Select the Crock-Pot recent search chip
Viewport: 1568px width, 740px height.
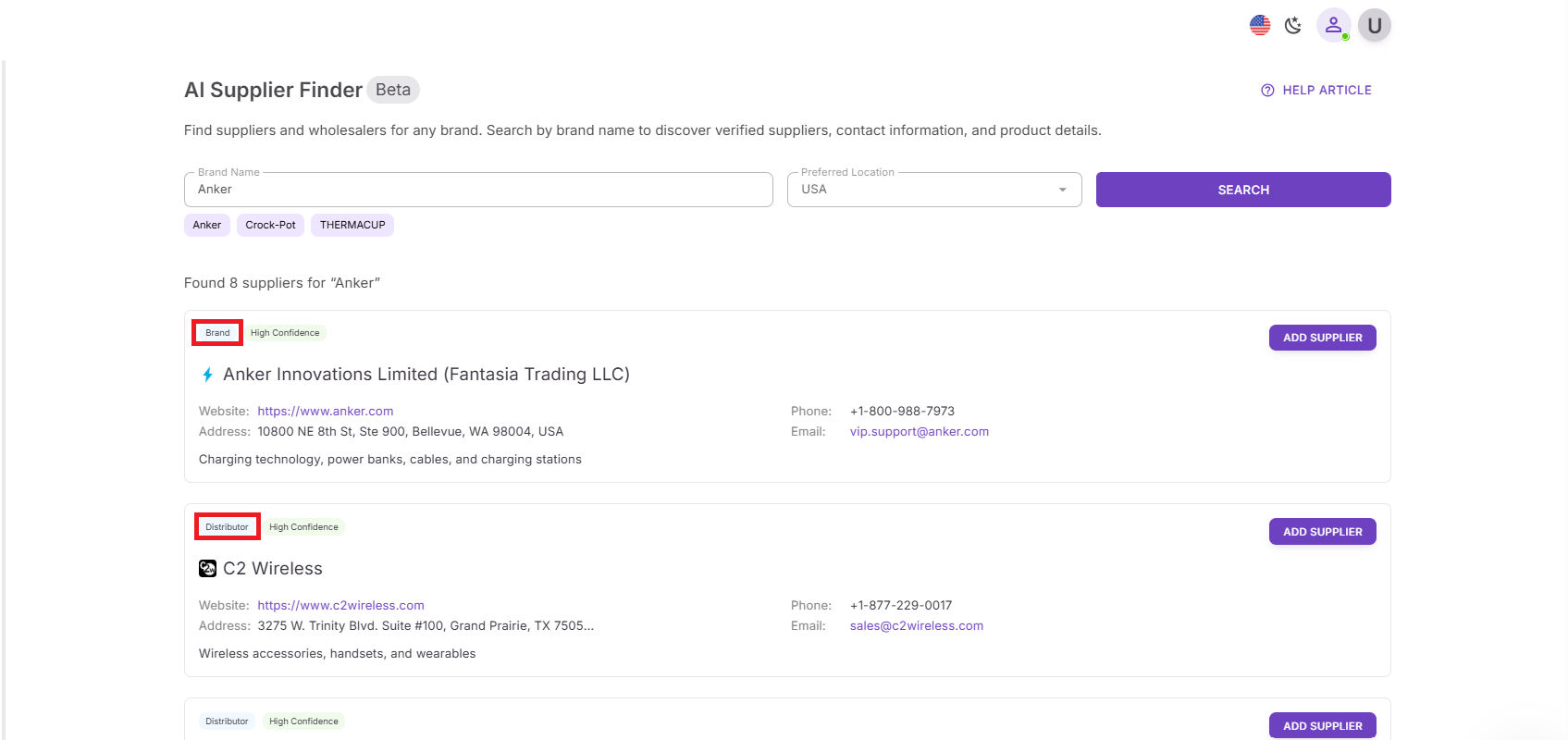(270, 225)
